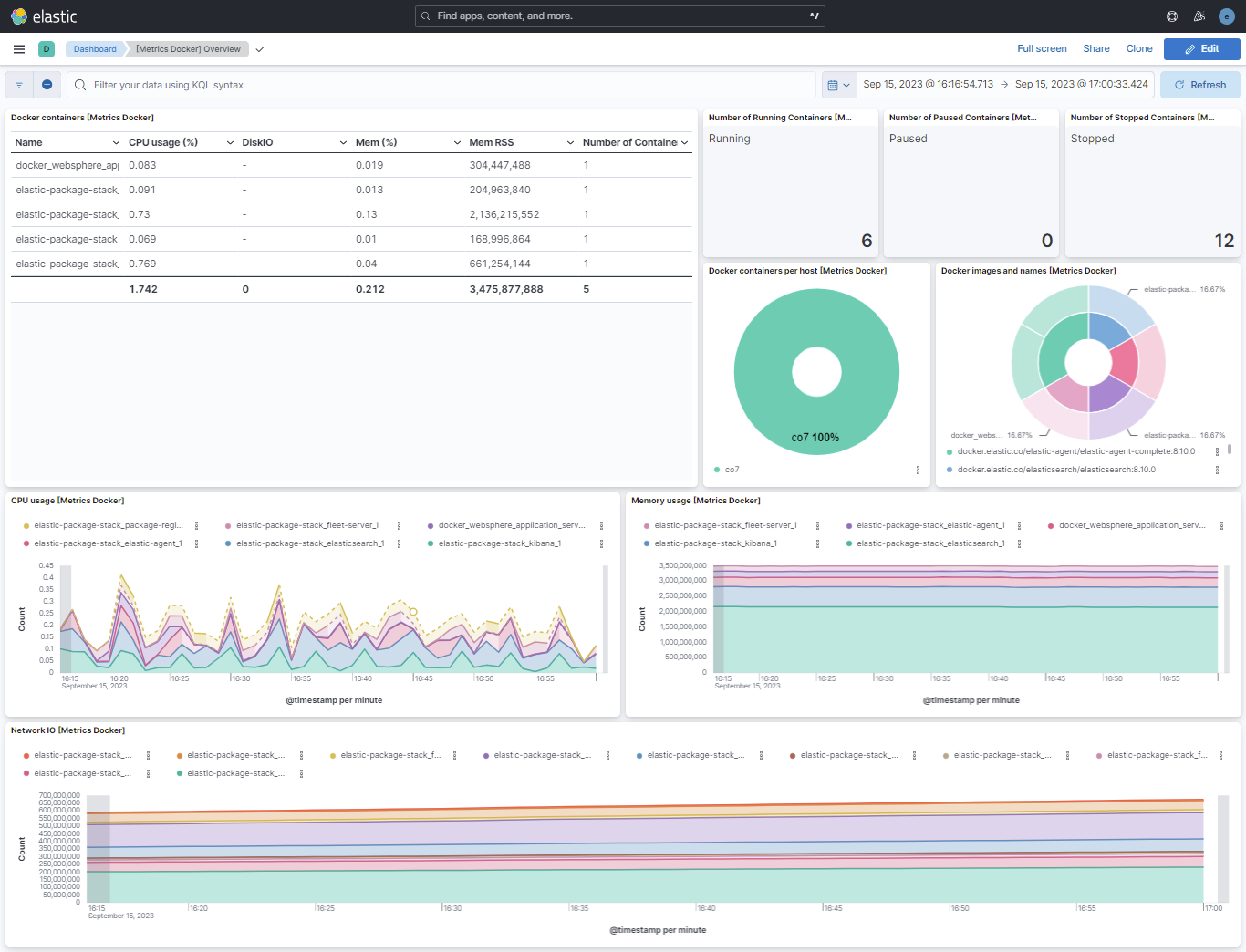Image resolution: width=1246 pixels, height=952 pixels.
Task: Open the saved query filter icon
Action: coord(18,84)
